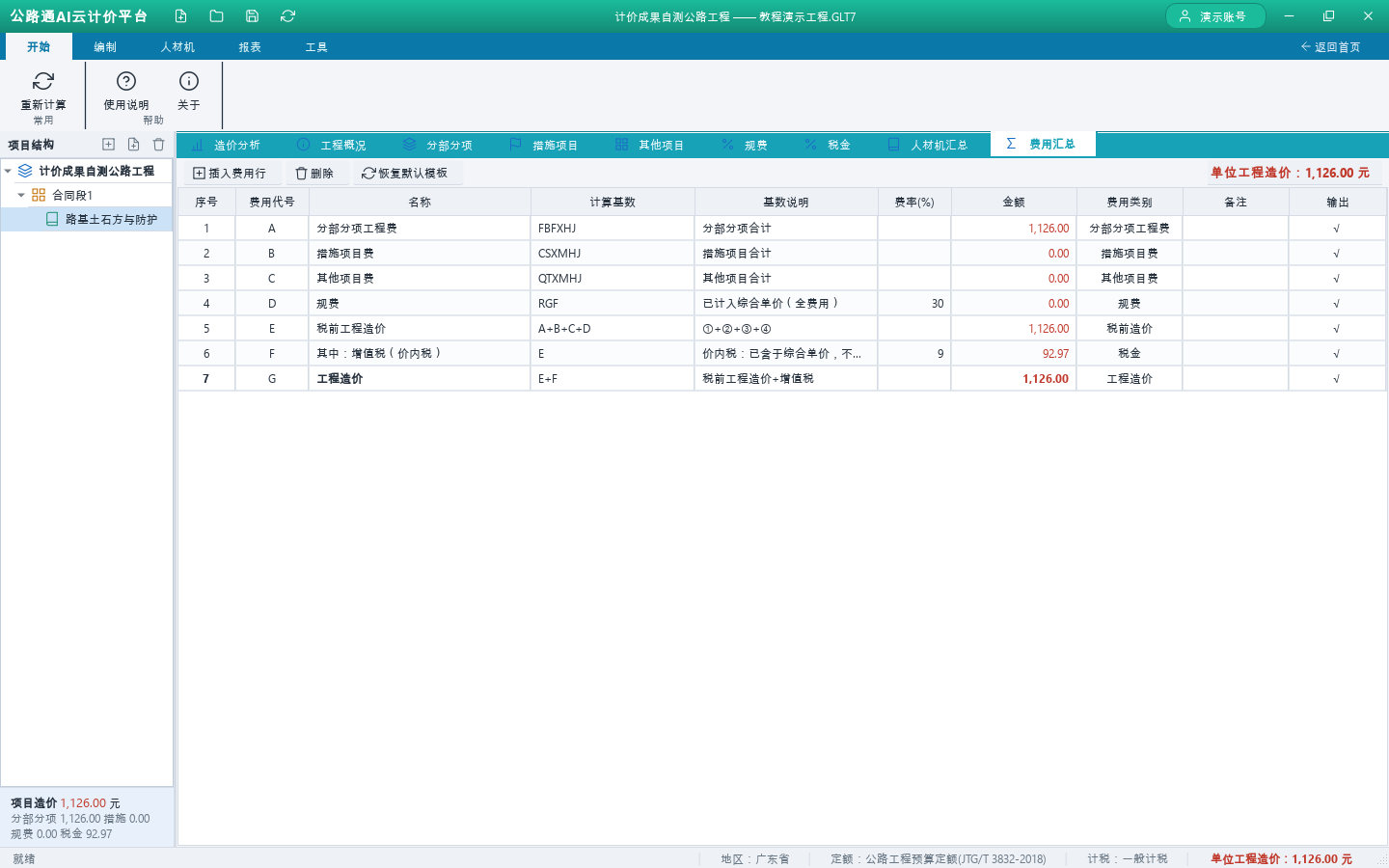Viewport: 1389px width, 868px height.
Task: Switch to the 其他项目 tab
Action: [651, 145]
